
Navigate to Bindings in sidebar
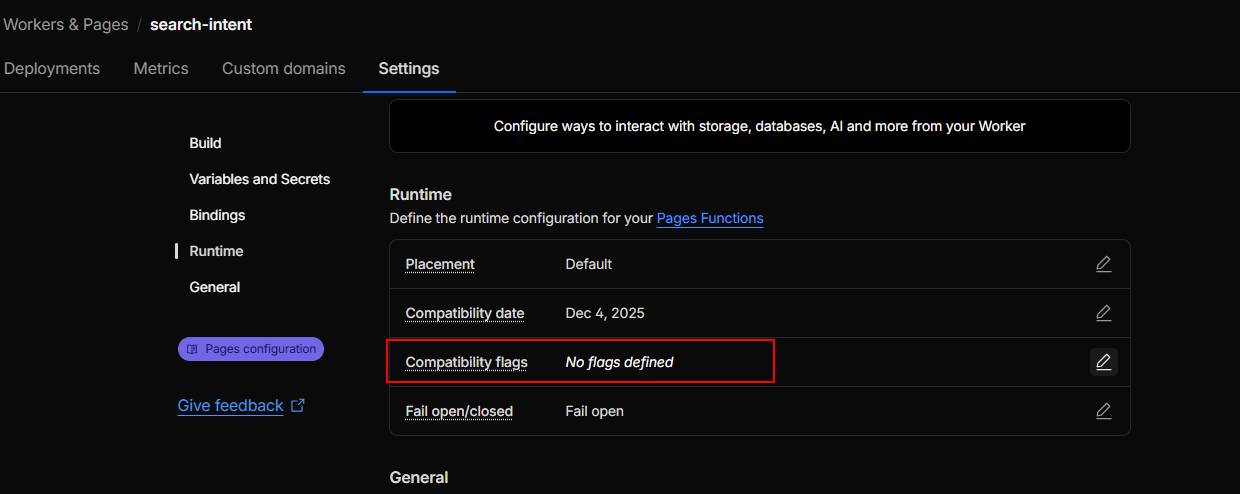point(217,215)
